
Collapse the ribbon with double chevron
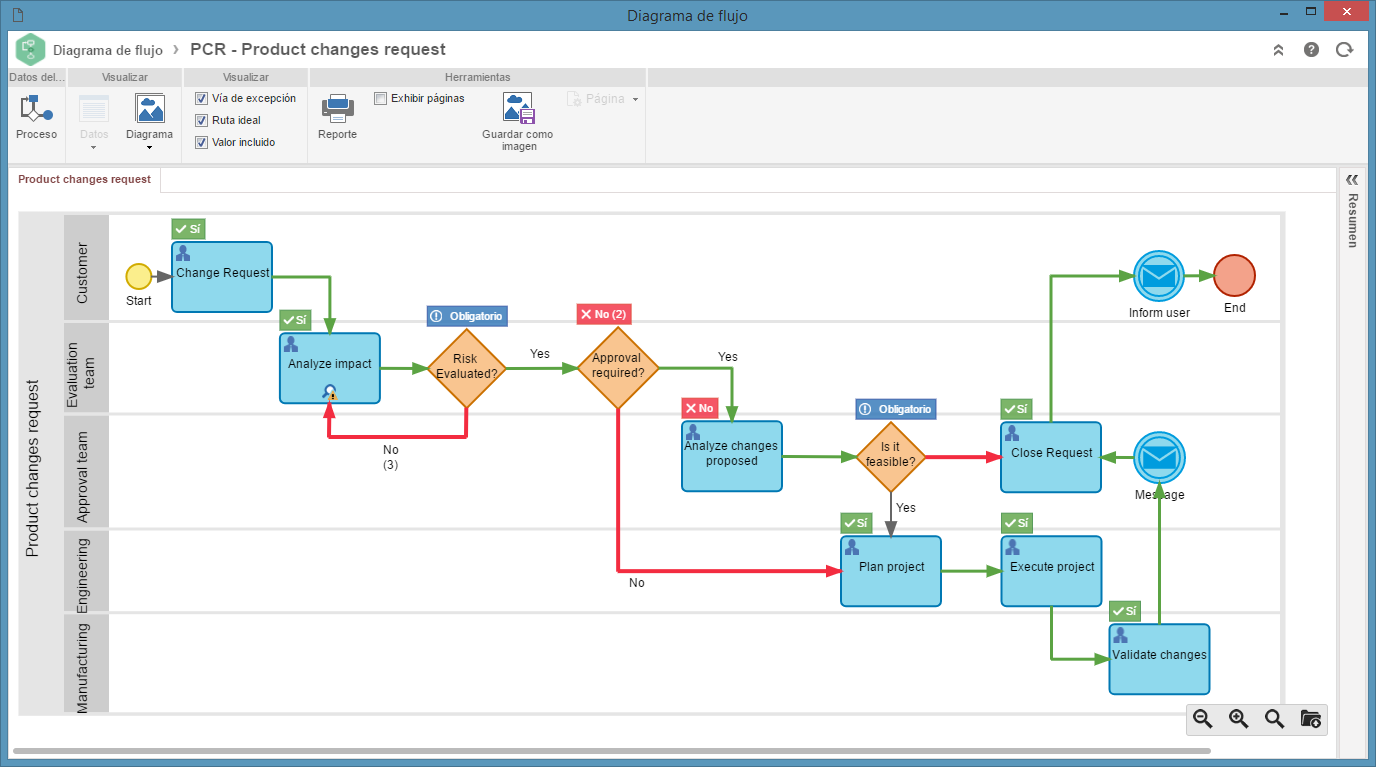click(1278, 49)
